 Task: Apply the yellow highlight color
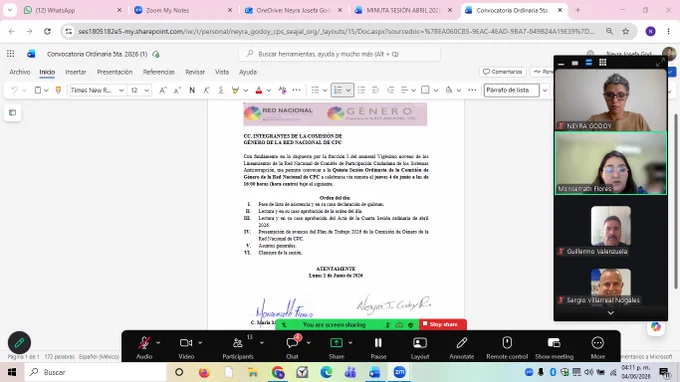[x=235, y=90]
